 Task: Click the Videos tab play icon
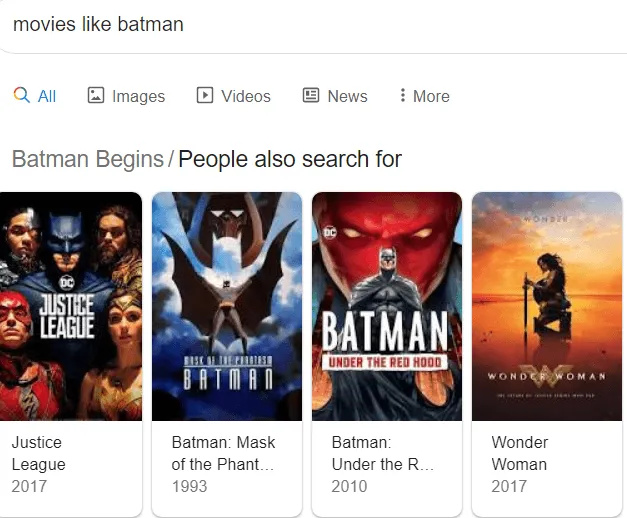tap(205, 96)
